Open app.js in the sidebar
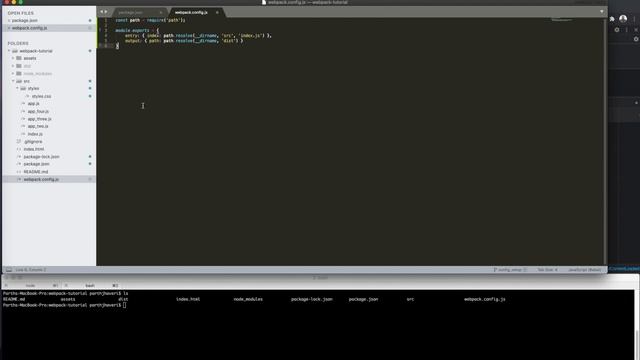The image size is (640, 360). point(33,104)
